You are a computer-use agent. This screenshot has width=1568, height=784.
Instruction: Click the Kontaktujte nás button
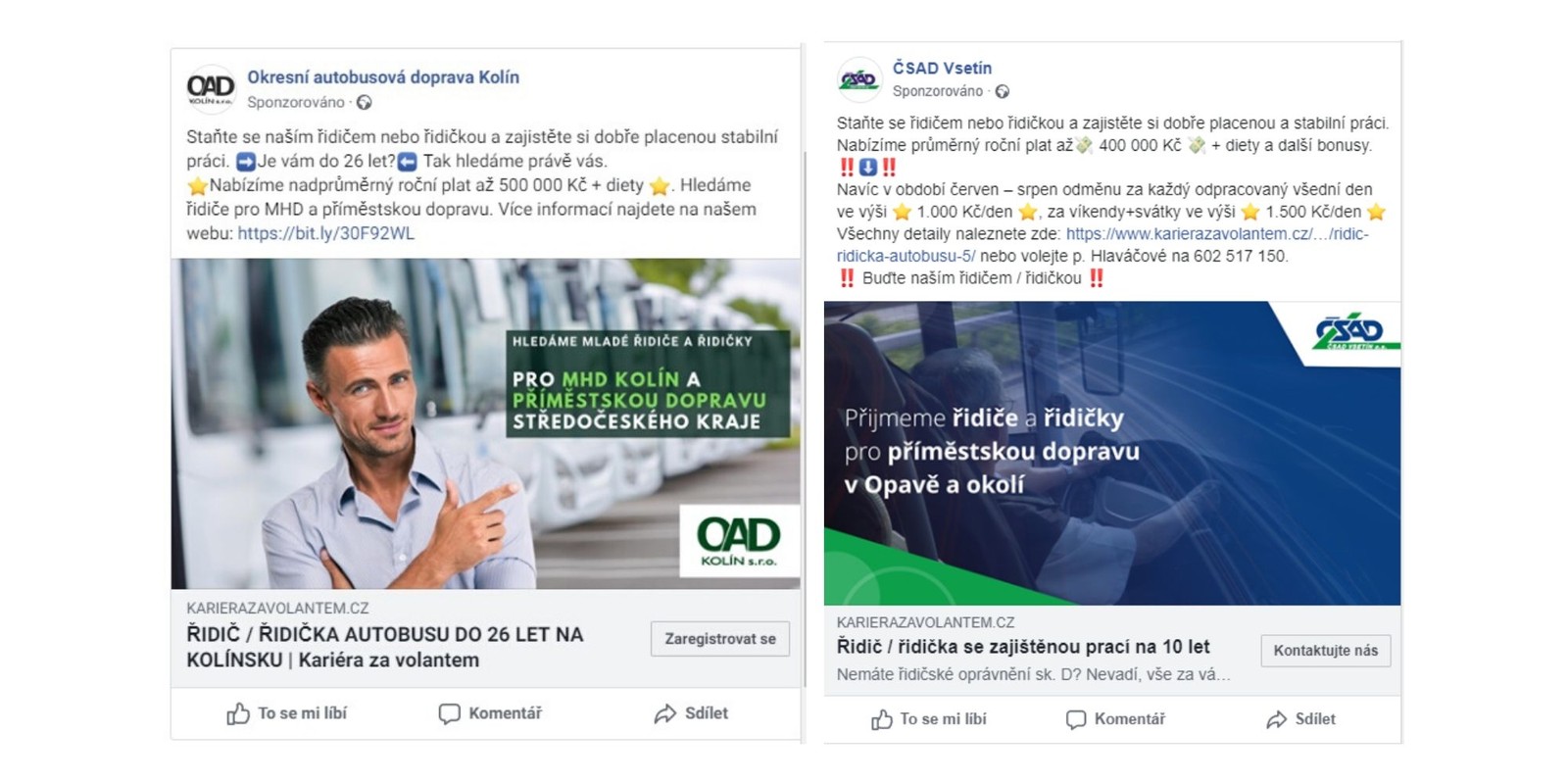(x=1326, y=651)
